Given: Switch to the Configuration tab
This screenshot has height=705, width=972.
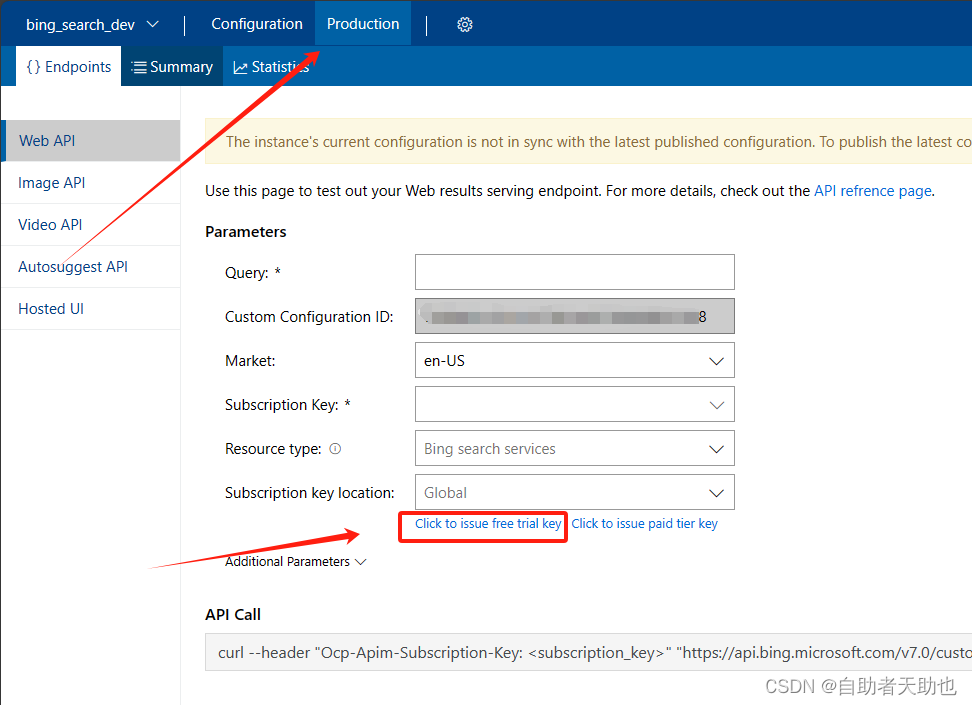Looking at the screenshot, I should (257, 24).
